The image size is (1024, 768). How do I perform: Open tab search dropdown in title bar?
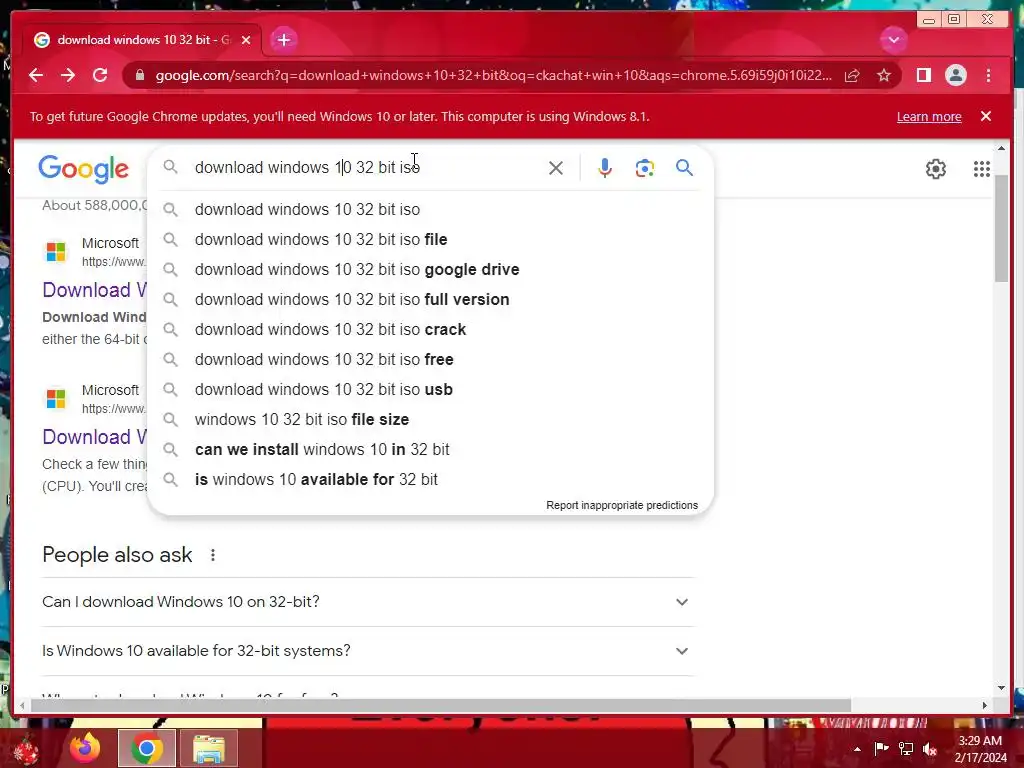coord(893,40)
